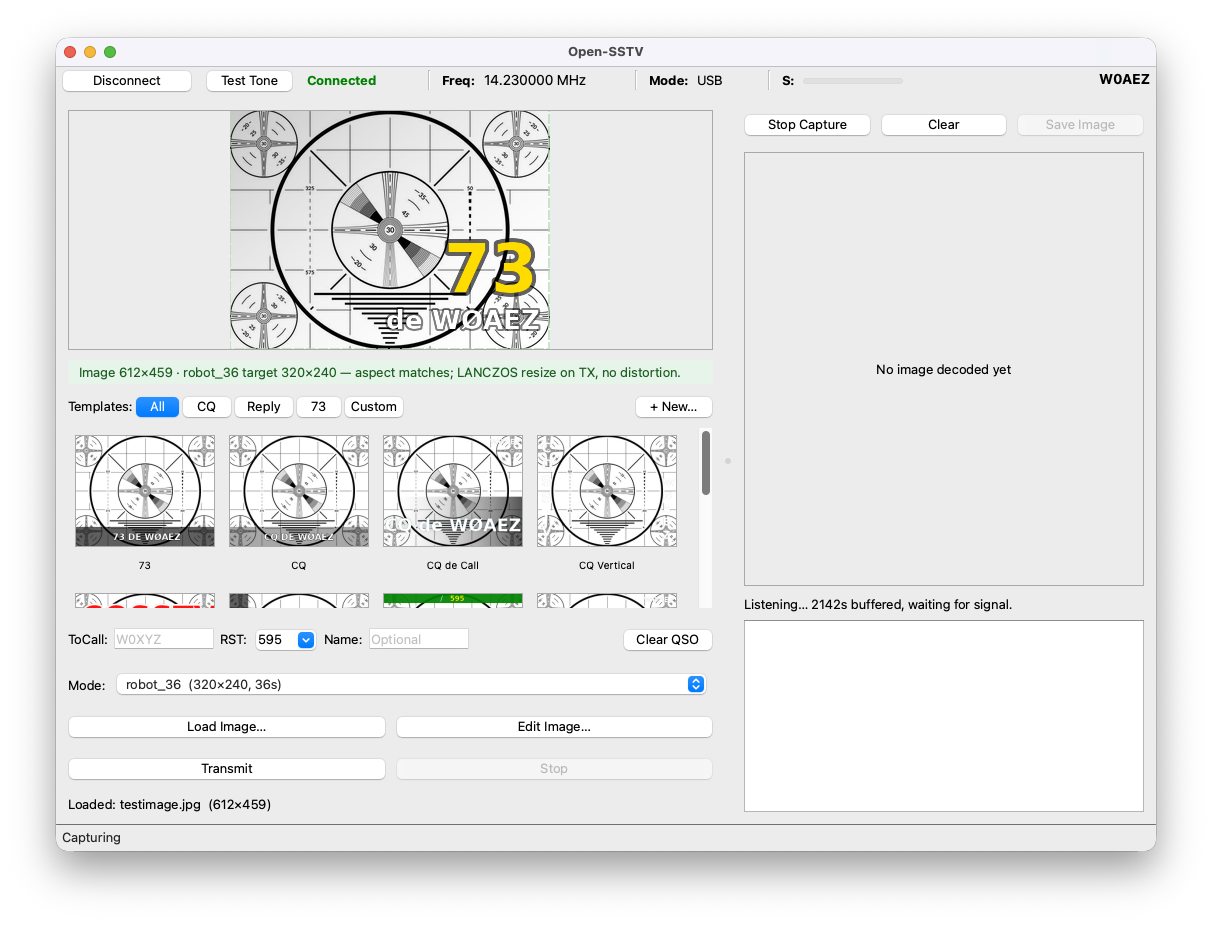The width and height of the screenshot is (1212, 925).
Task: Select the CQ Vertical template thumbnail
Action: coord(607,491)
